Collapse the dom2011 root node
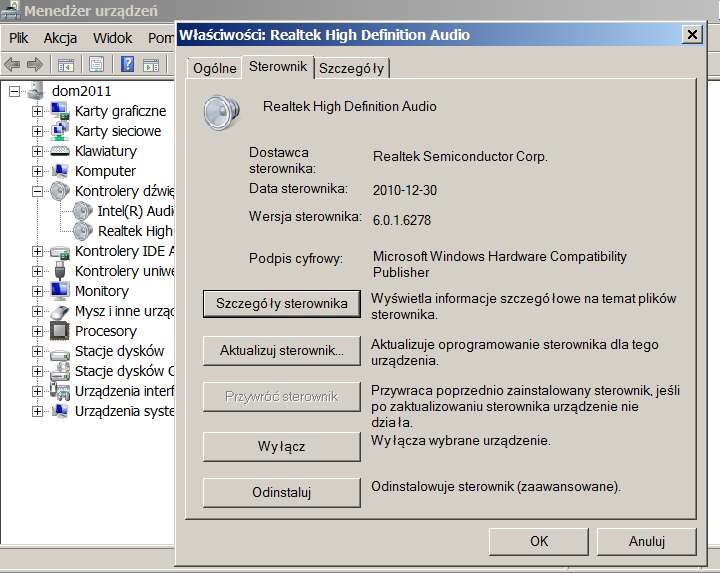This screenshot has height=573, width=720. pyautogui.click(x=14, y=91)
